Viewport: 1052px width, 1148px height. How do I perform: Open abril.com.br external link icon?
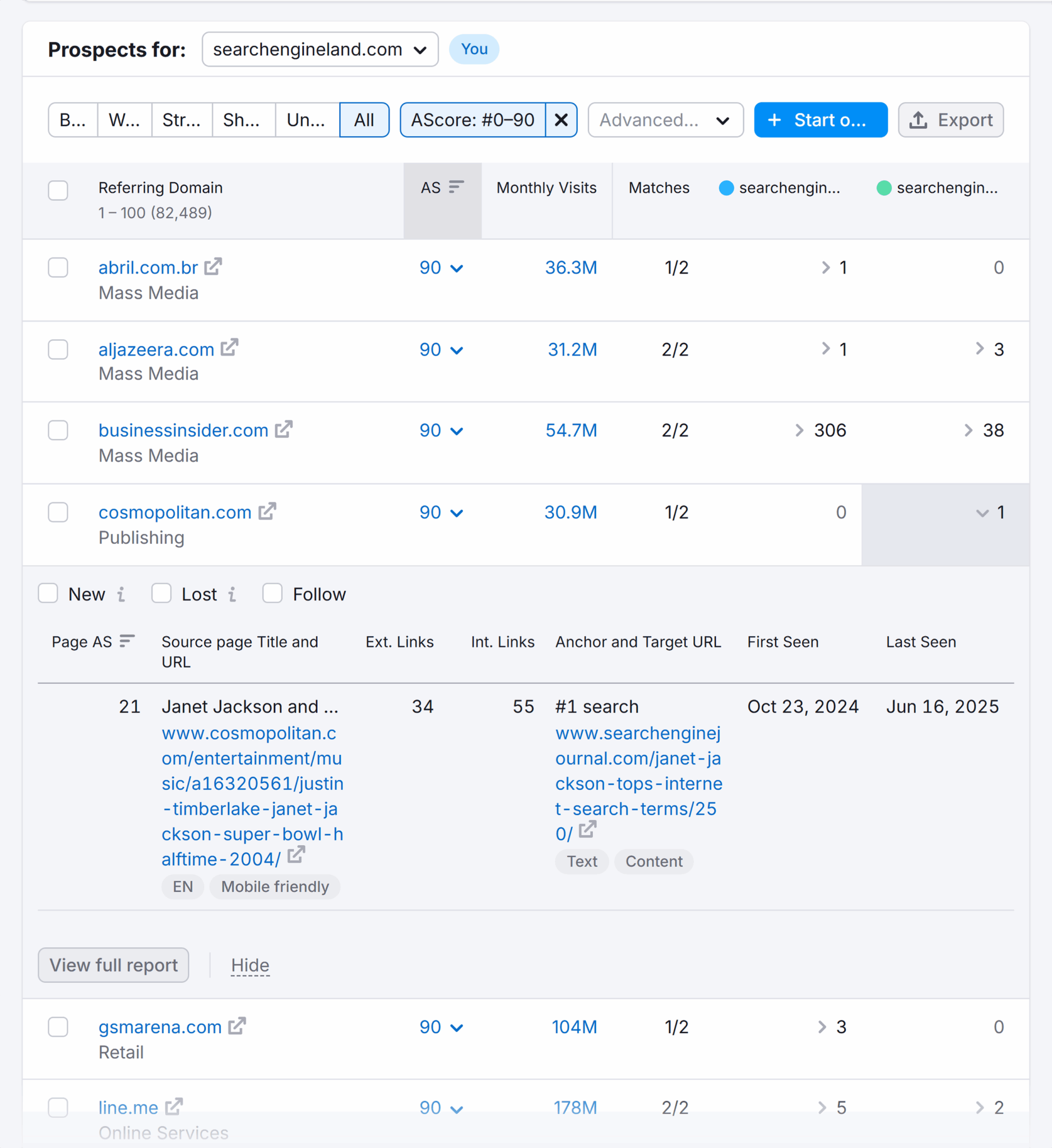(213, 266)
